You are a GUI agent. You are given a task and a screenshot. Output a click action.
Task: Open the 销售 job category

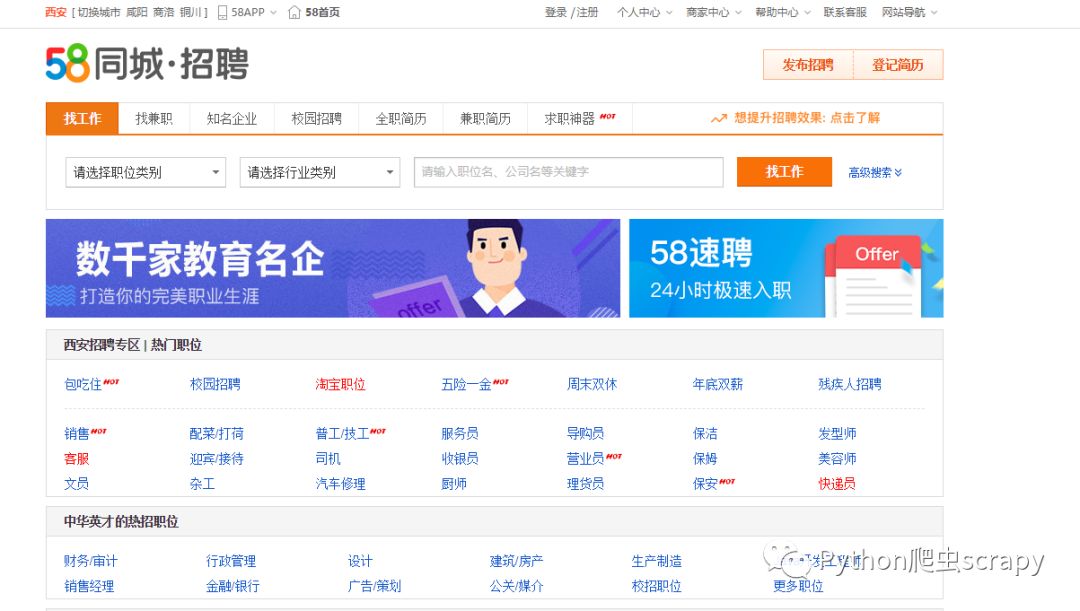[76, 434]
